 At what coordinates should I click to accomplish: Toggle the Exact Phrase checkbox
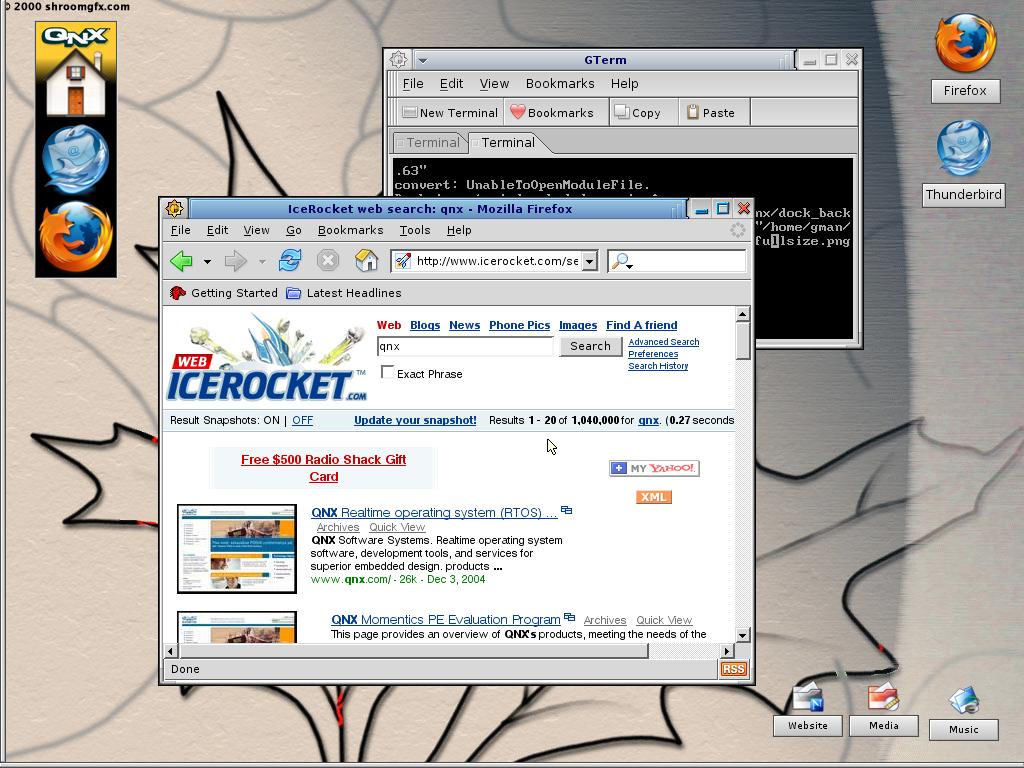tap(387, 372)
